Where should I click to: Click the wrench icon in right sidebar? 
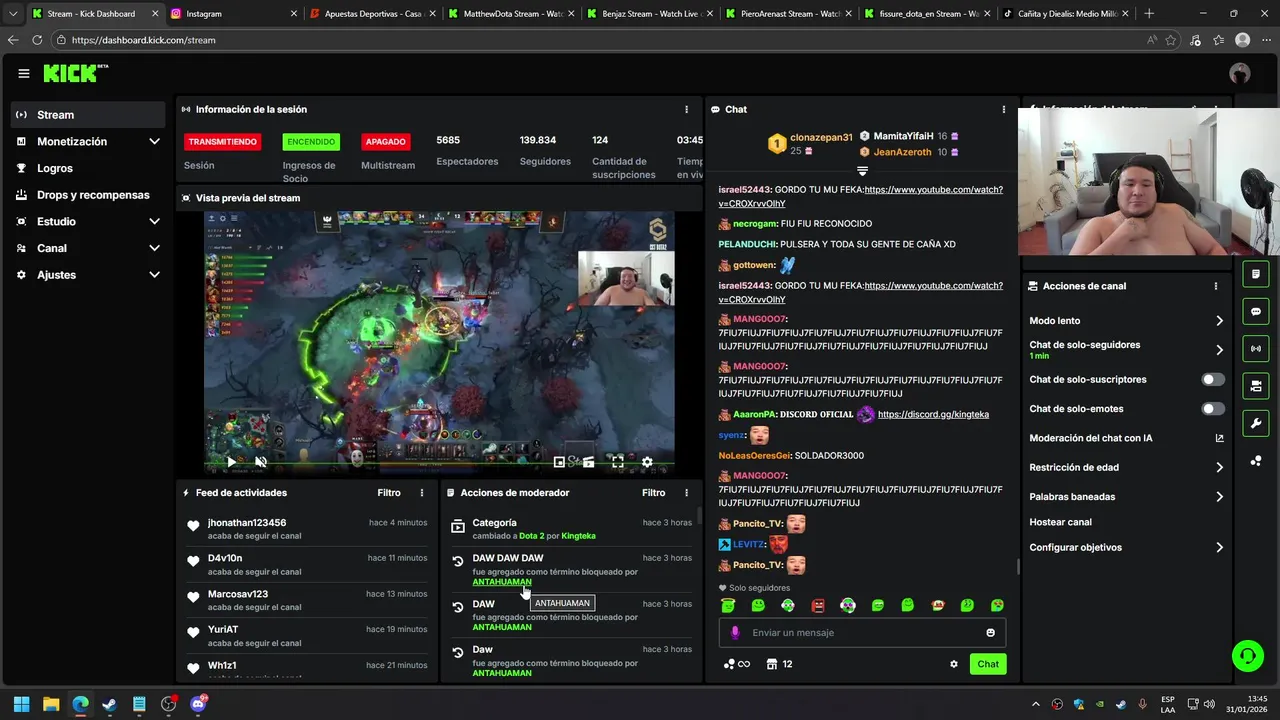pos(1256,424)
